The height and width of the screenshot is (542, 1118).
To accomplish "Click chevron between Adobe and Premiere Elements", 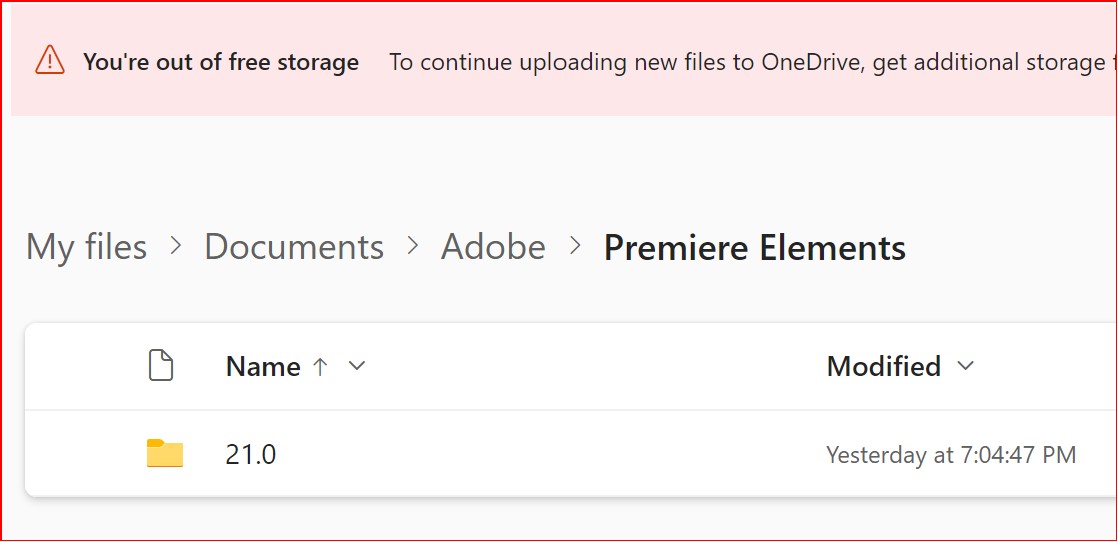I will [575, 246].
